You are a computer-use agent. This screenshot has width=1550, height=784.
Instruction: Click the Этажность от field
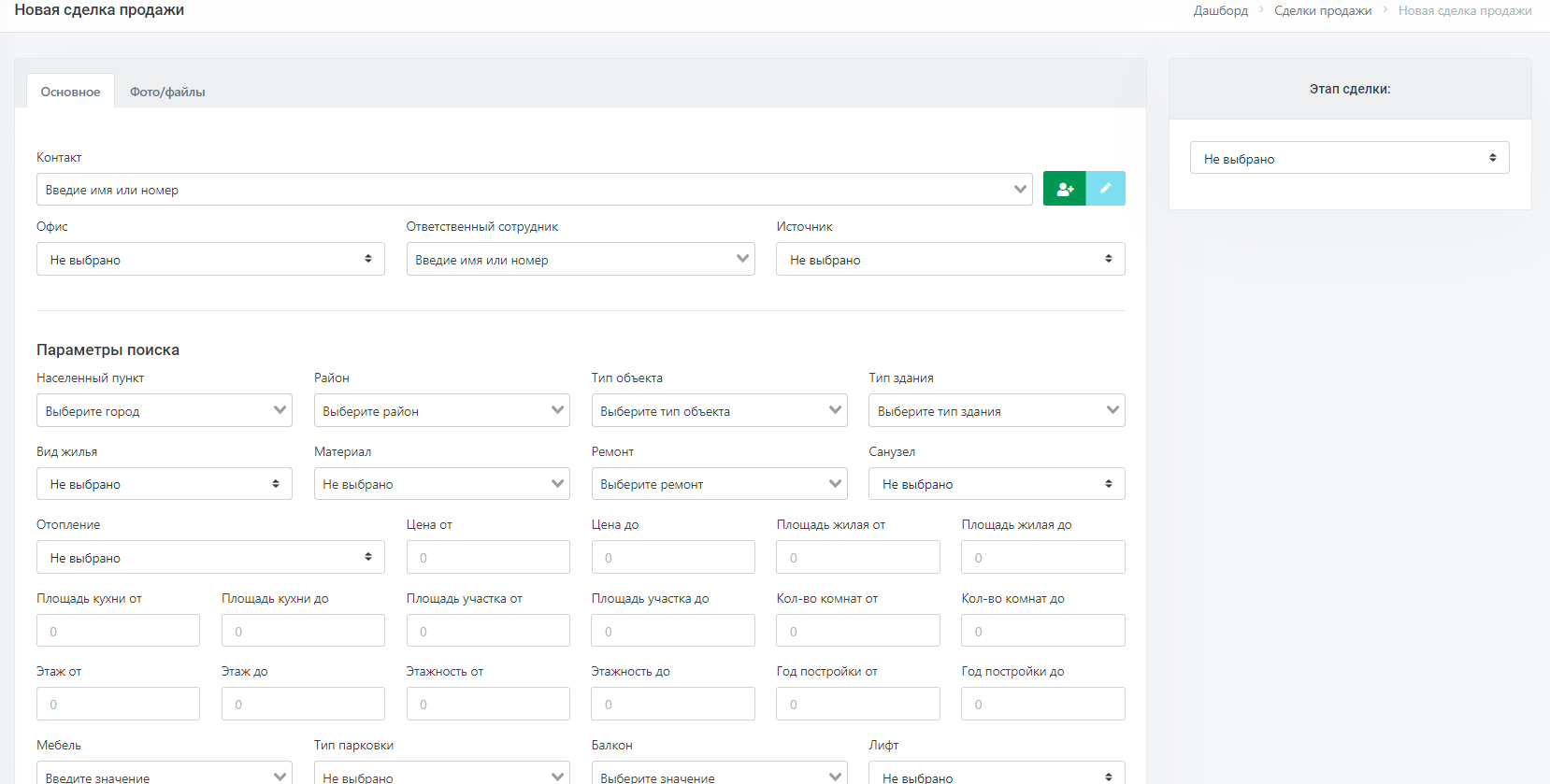pyautogui.click(x=488, y=704)
